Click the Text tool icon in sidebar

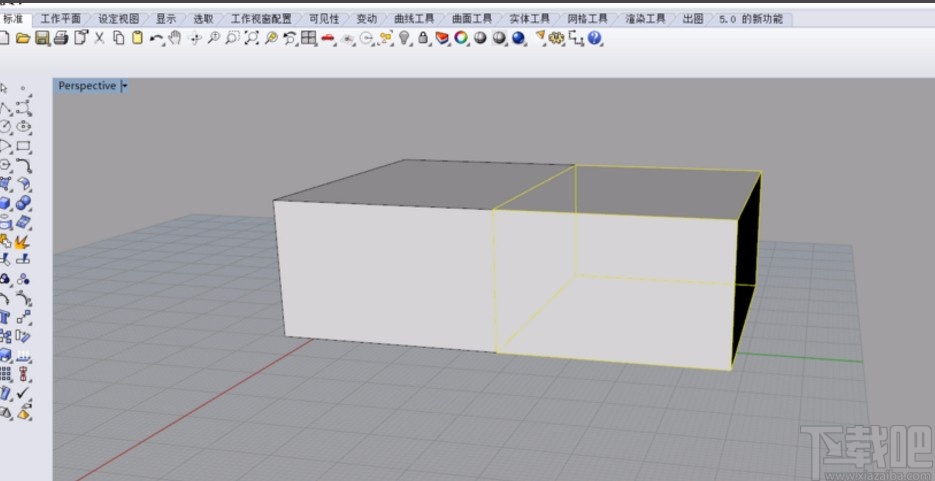(x=5, y=316)
